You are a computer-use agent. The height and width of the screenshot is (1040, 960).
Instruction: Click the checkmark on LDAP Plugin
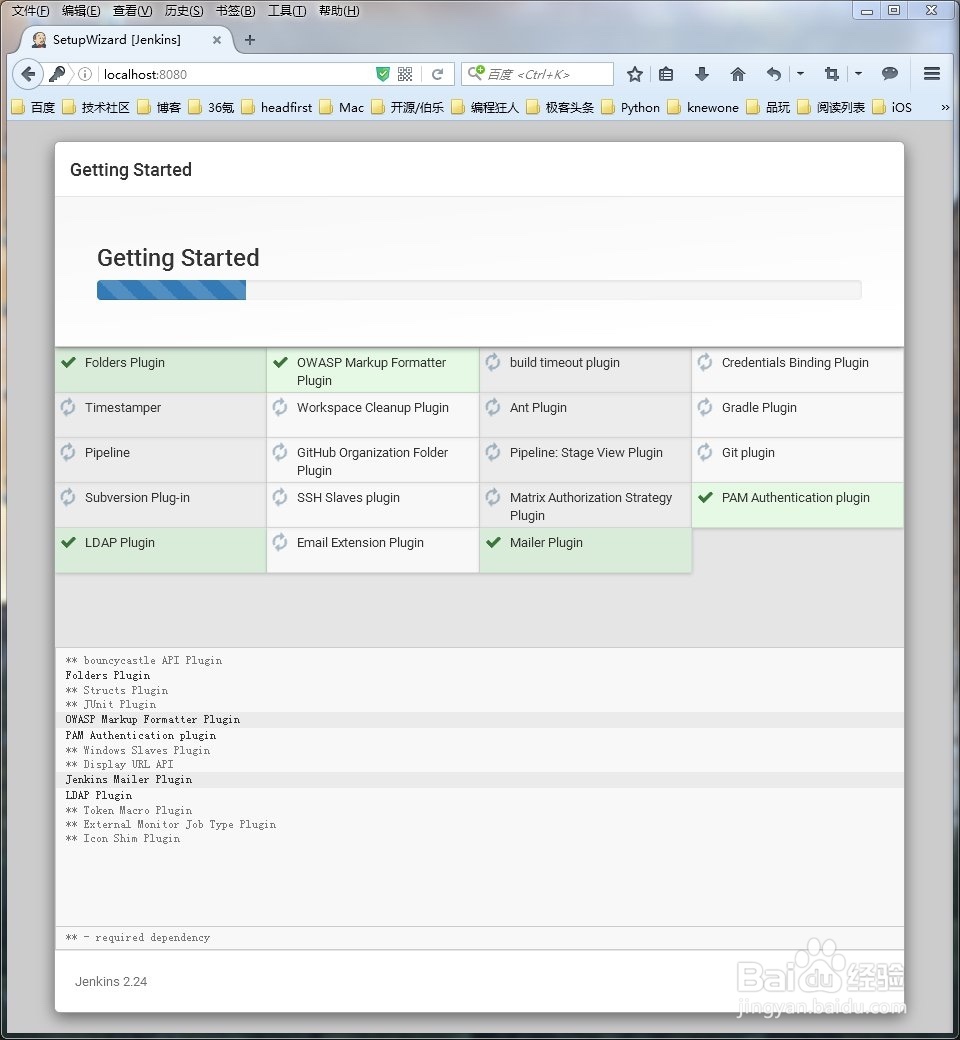coord(68,543)
